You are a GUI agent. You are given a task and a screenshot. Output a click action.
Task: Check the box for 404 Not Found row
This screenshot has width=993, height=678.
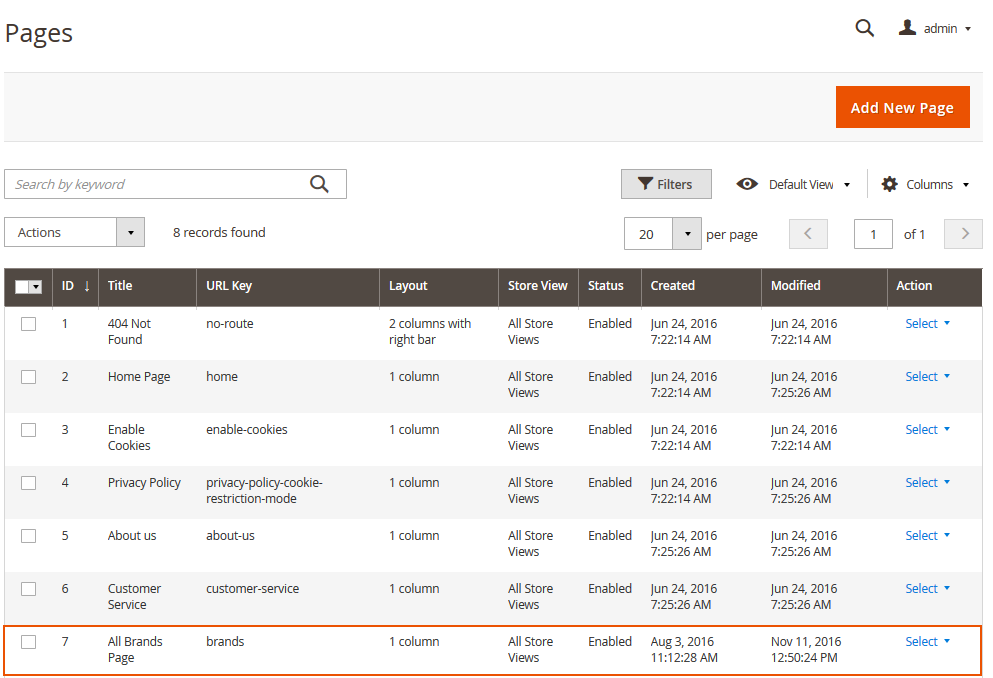click(x=29, y=324)
